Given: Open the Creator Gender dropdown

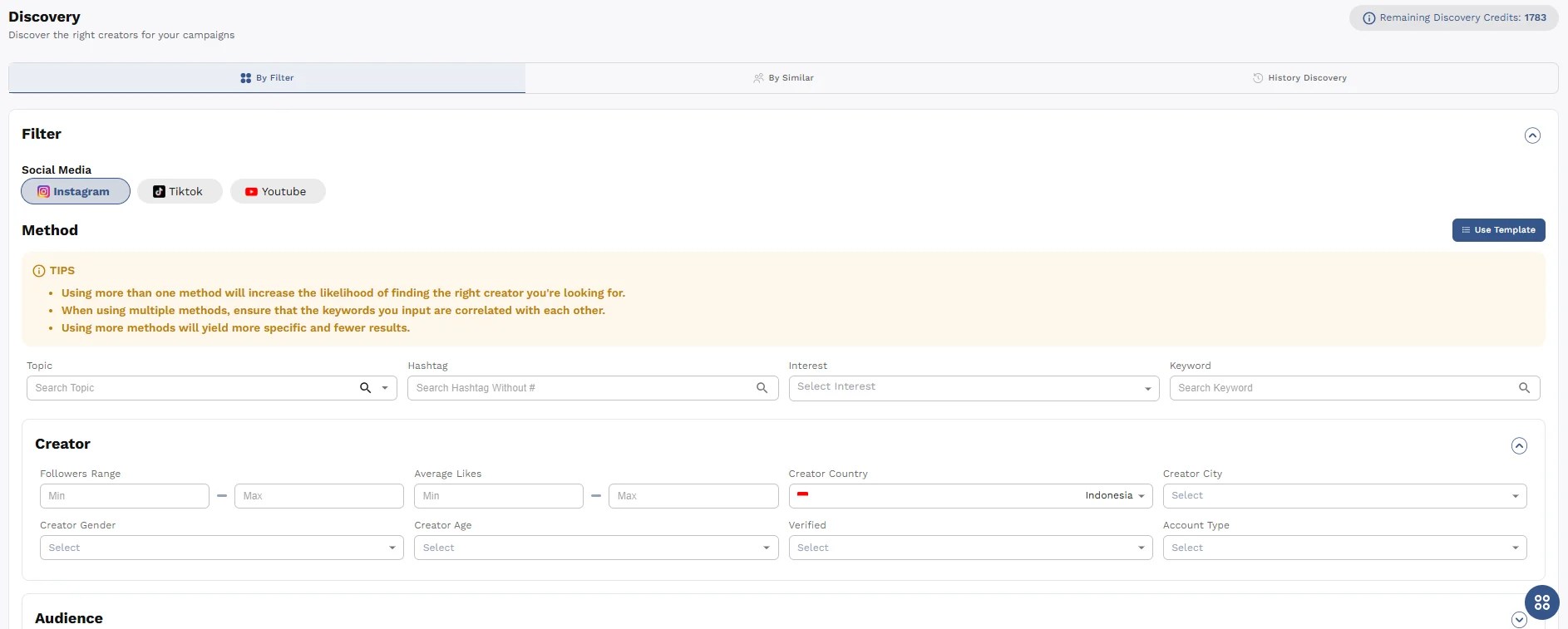Looking at the screenshot, I should pos(221,548).
